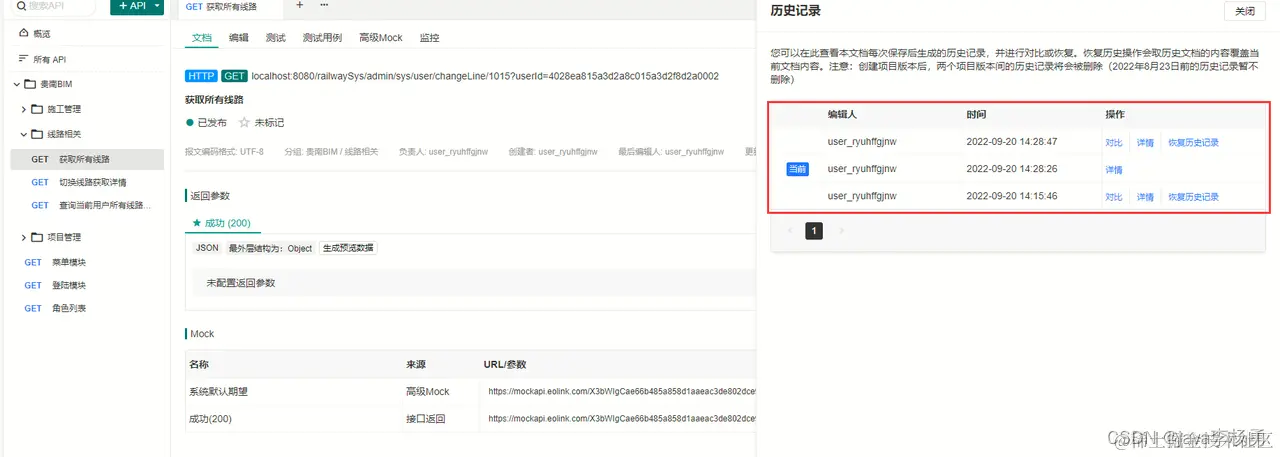Open the more tabs ellipsis menu
This screenshot has width=1280, height=457.
tap(323, 5)
